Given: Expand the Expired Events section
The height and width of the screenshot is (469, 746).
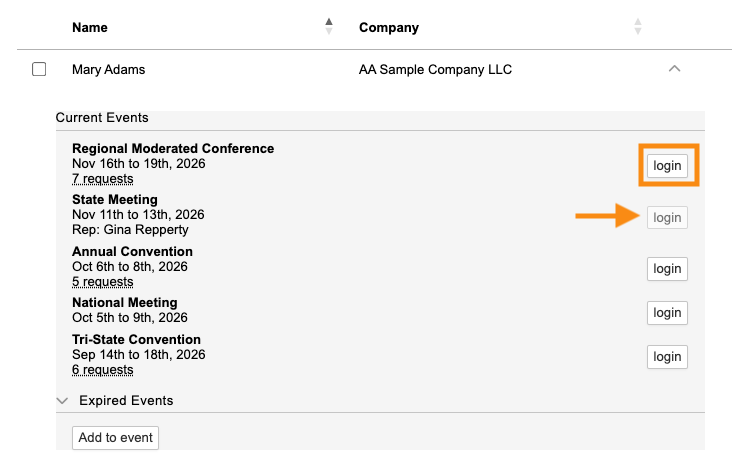Looking at the screenshot, I should pos(62,401).
